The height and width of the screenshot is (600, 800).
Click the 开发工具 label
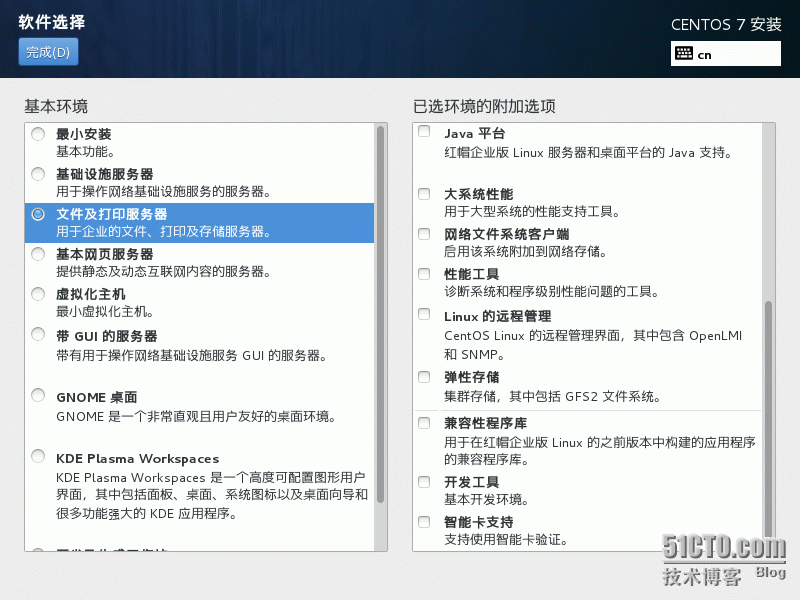[471, 482]
